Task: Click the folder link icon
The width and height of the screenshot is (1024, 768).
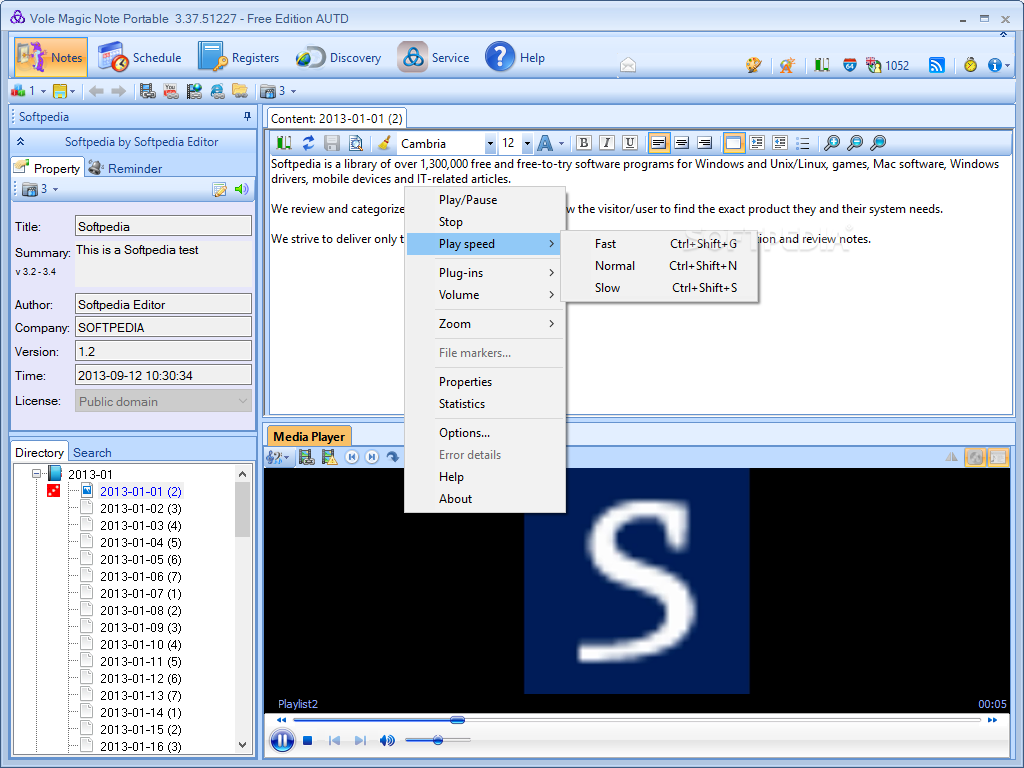Action: [240, 91]
